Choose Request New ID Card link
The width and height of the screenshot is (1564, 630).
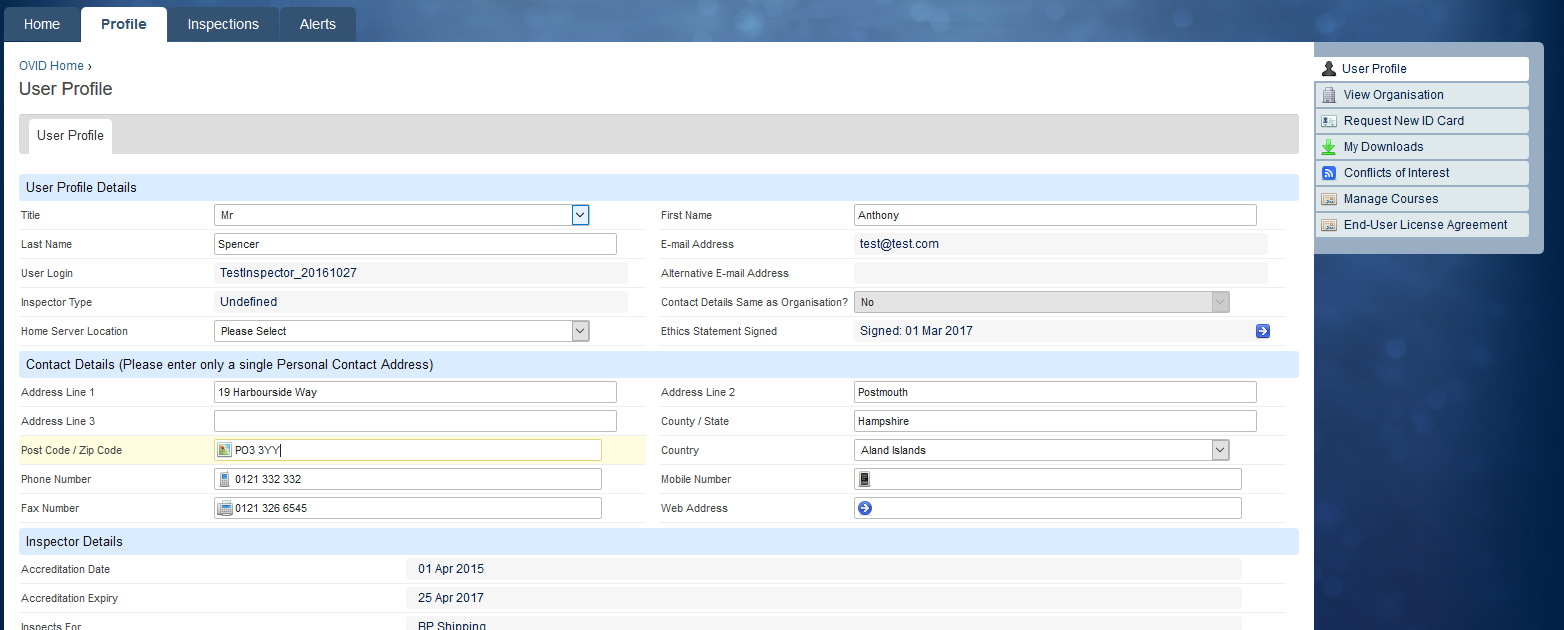coord(1404,121)
